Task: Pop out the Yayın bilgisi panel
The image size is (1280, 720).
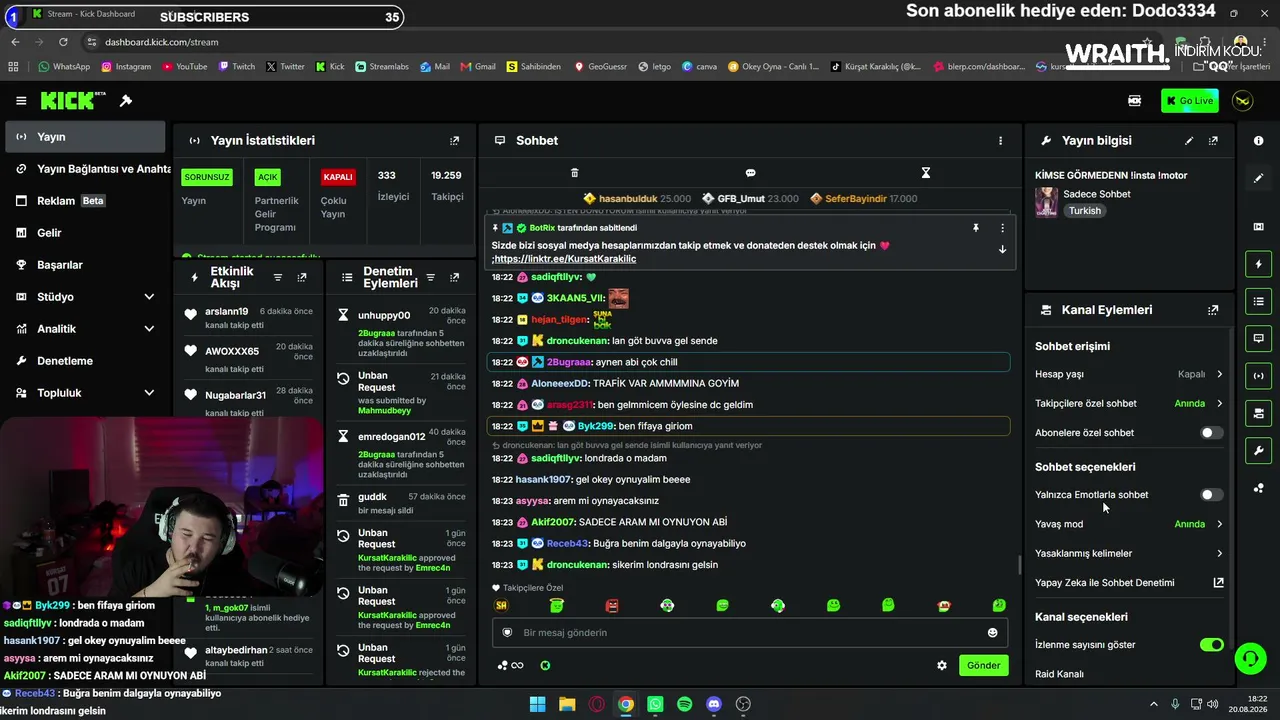Action: coord(1213,141)
